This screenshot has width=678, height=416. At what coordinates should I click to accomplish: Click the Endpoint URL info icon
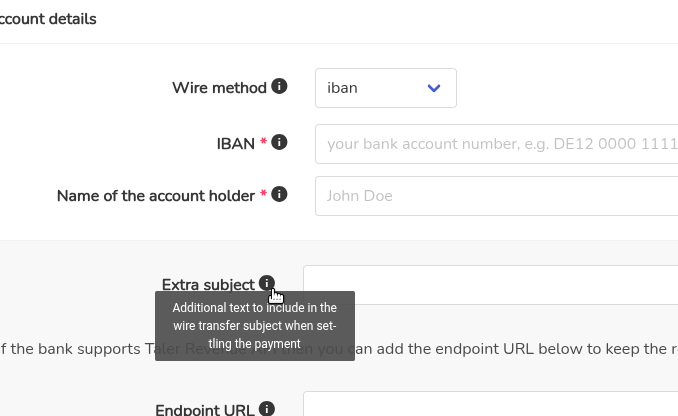pos(267,409)
